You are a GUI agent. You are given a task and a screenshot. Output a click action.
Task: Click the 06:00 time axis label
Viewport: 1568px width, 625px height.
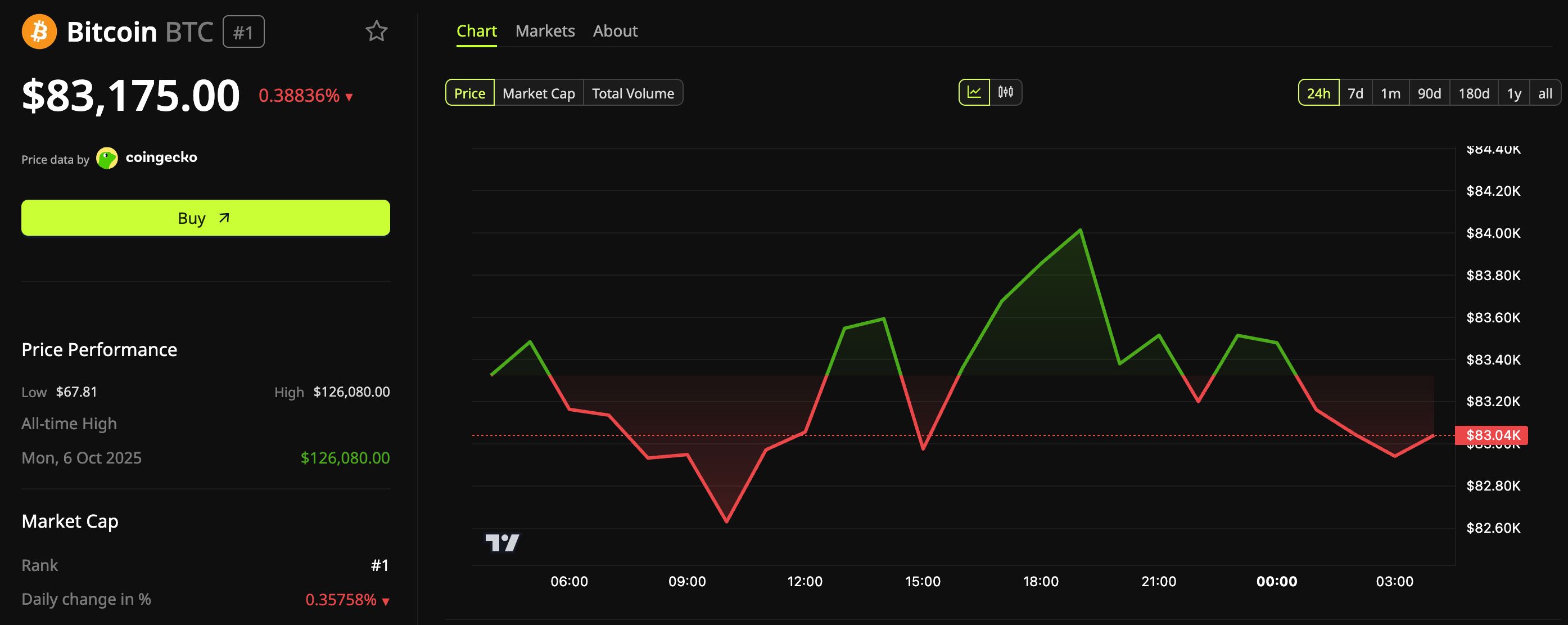coord(569,581)
